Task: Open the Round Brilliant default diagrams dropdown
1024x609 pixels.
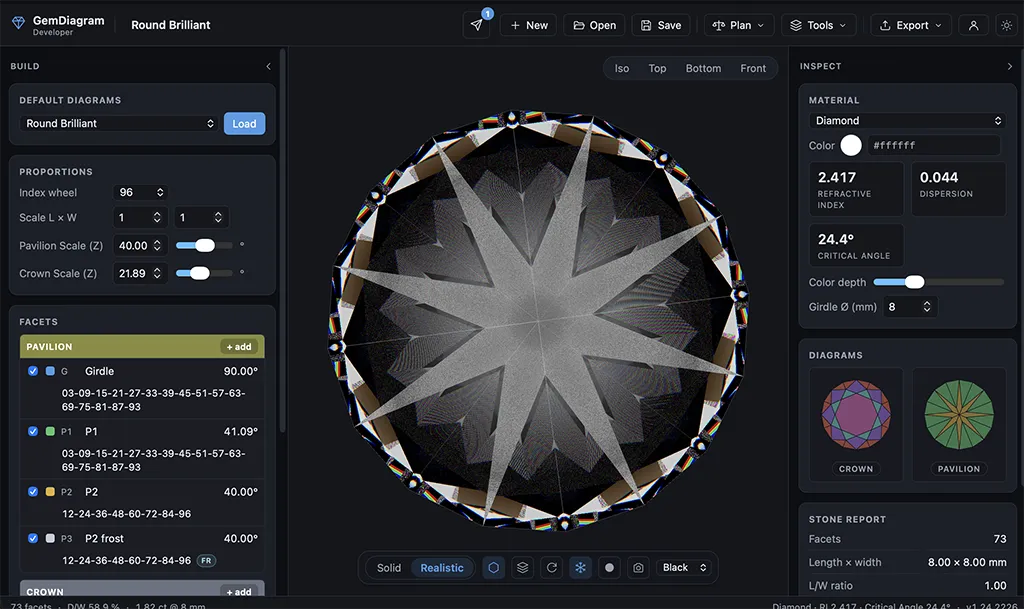Action: coord(120,123)
